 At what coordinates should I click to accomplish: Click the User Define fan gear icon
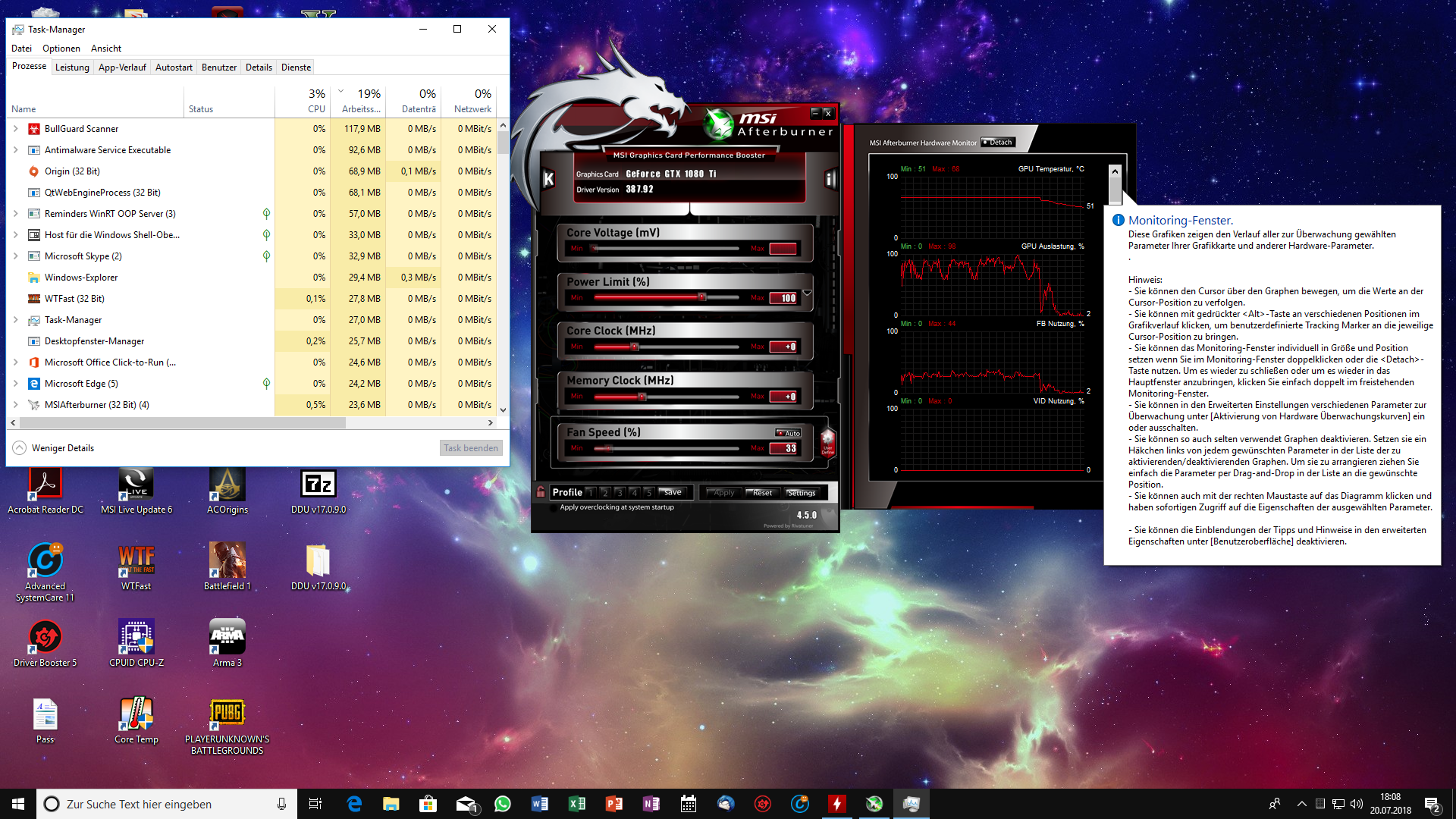click(827, 440)
